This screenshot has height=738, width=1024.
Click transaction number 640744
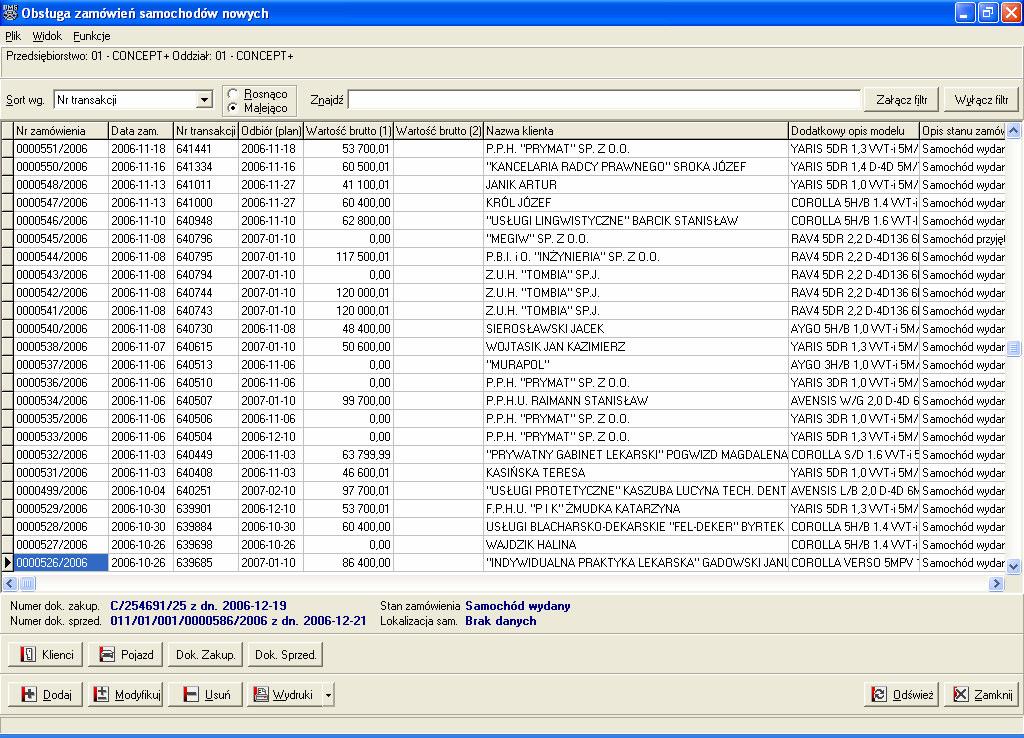(194, 293)
